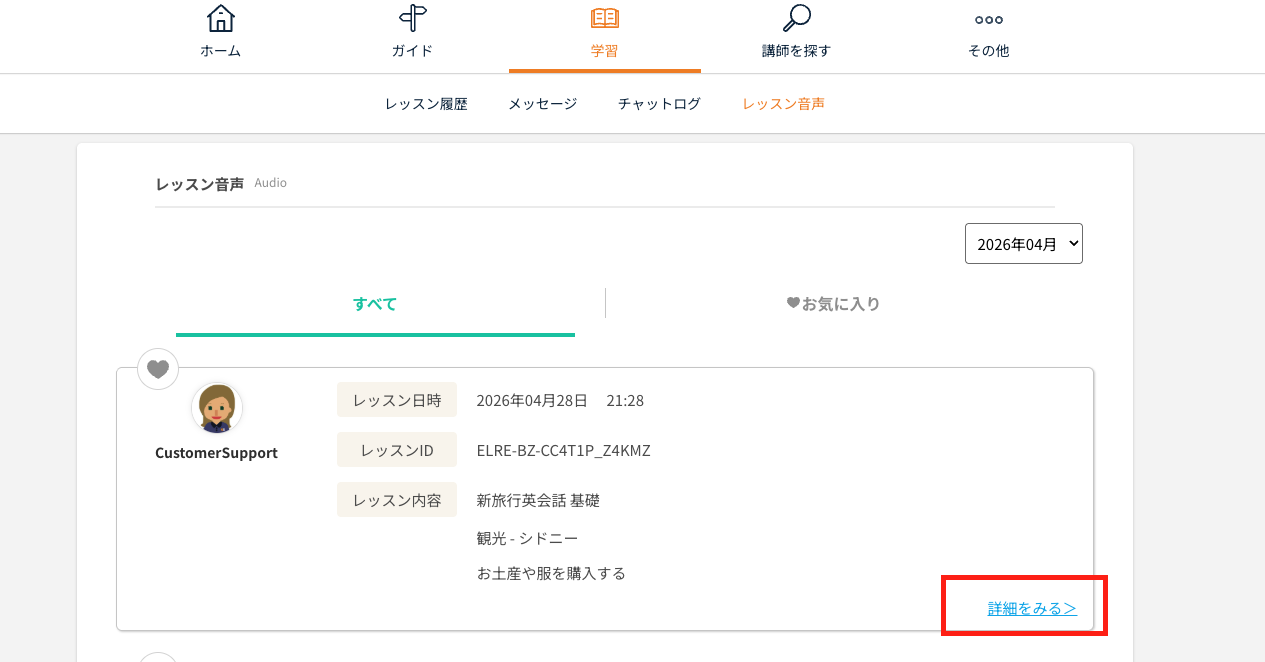Image resolution: width=1265 pixels, height=662 pixels.
Task: Click the lesson ID ELRE-BZ-CC4T1P_Z4KMZ text
Action: pos(563,451)
